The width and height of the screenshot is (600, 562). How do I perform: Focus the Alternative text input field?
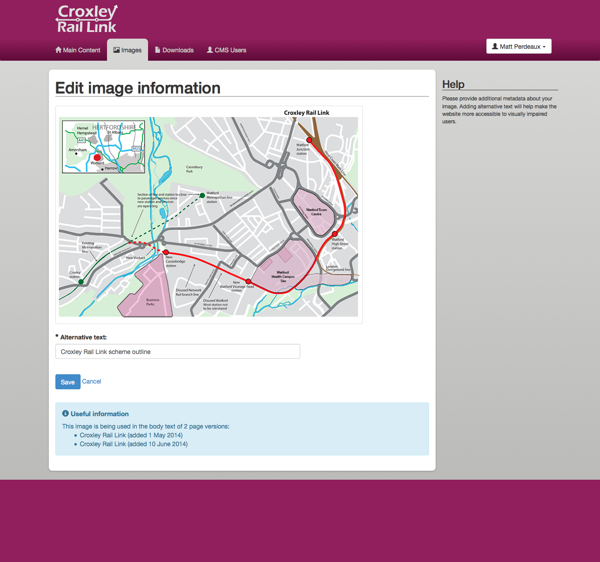pos(177,352)
